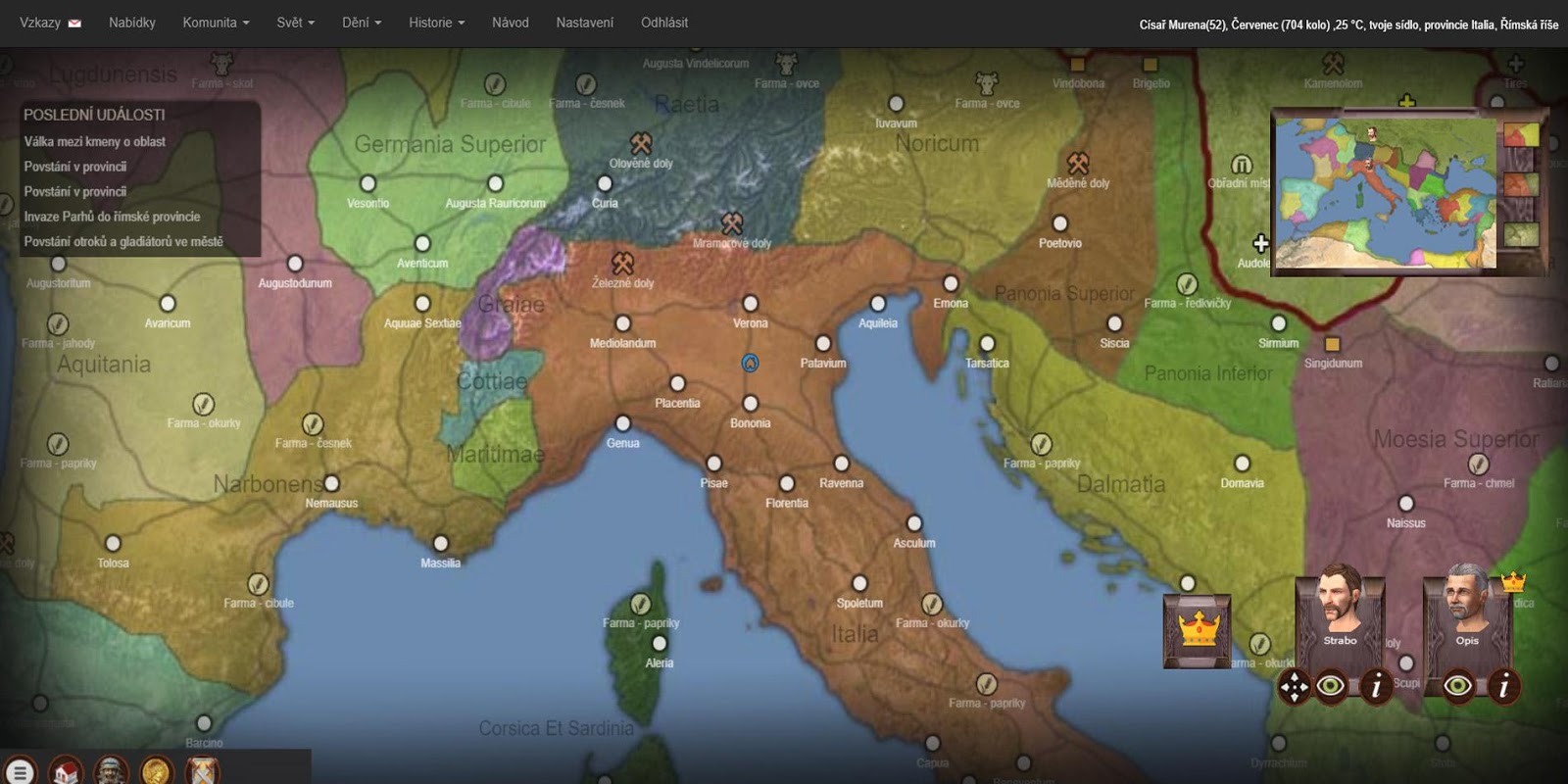Click the Singidunum square marker
This screenshot has width=1568, height=784.
(x=1332, y=344)
